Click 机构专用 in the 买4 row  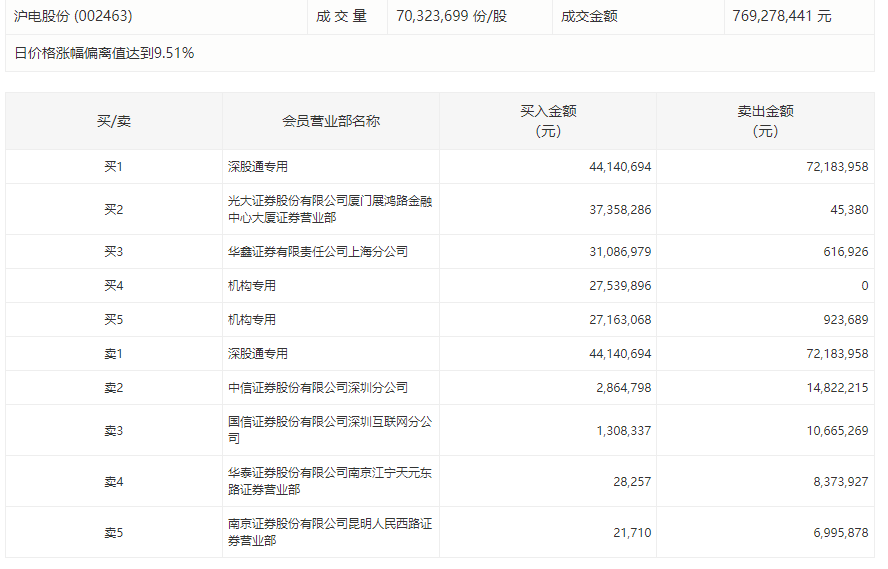tap(251, 285)
